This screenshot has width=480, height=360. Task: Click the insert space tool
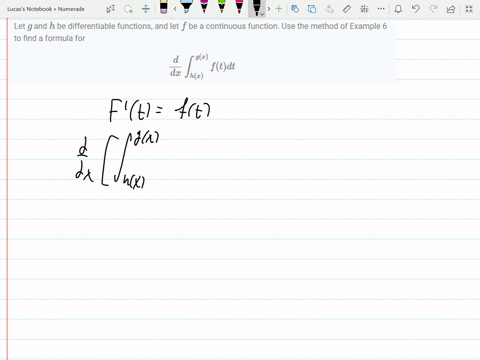(146, 9)
